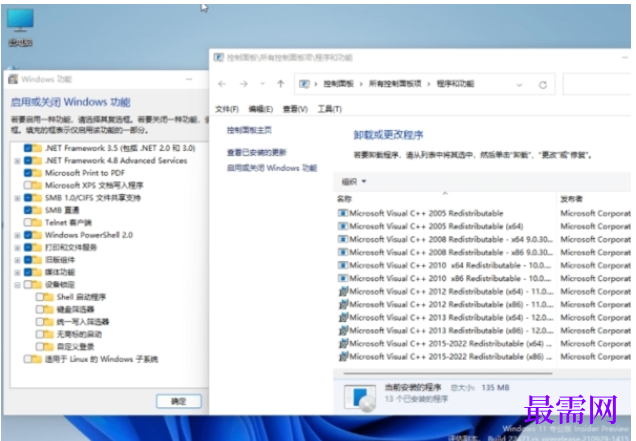Click folder icon of Telnet client
The width and height of the screenshot is (636, 441).
[x=37, y=222]
